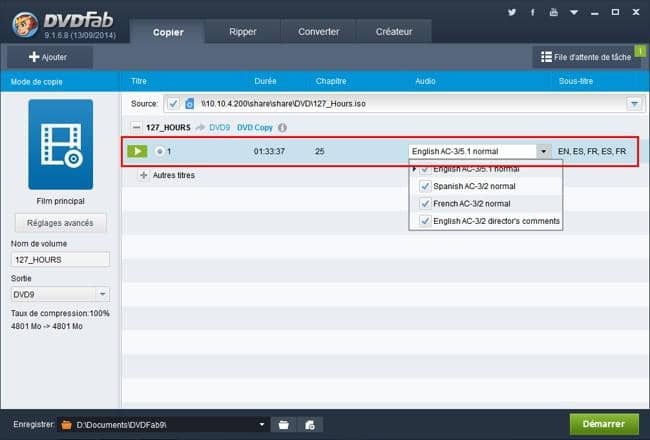Click the arrow icon after 127_HOURS
Viewport: 650px width, 440px height.
[200, 128]
